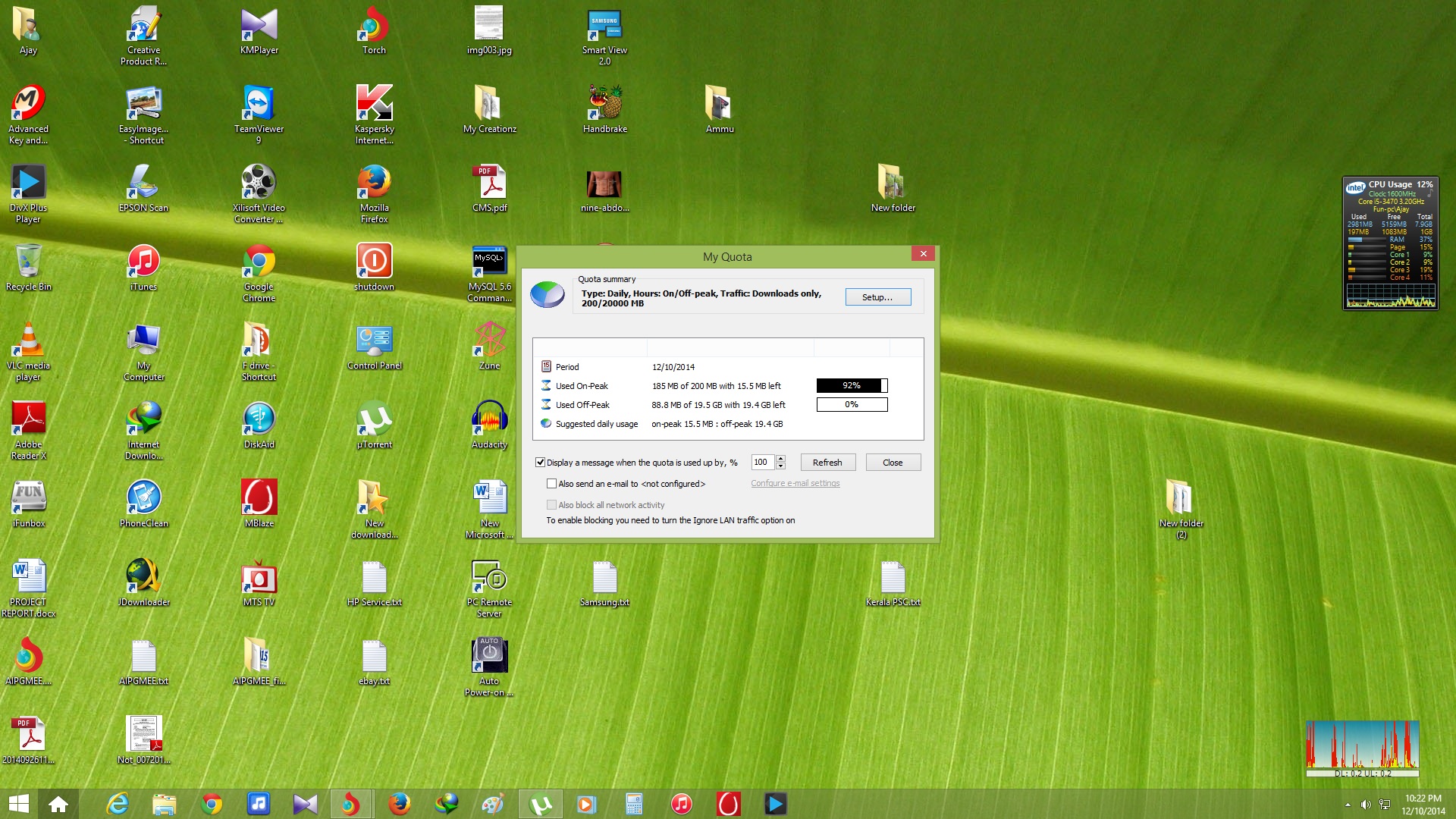Click the Close button in My Quota
1456x819 pixels.
[893, 463]
